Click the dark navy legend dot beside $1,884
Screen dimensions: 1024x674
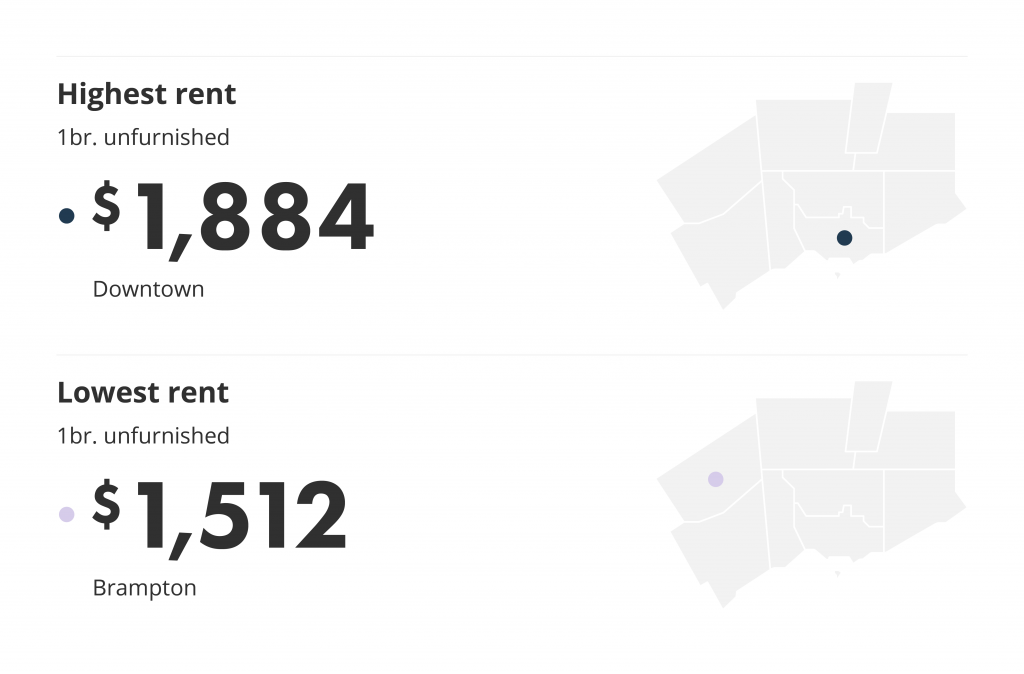[x=67, y=216]
